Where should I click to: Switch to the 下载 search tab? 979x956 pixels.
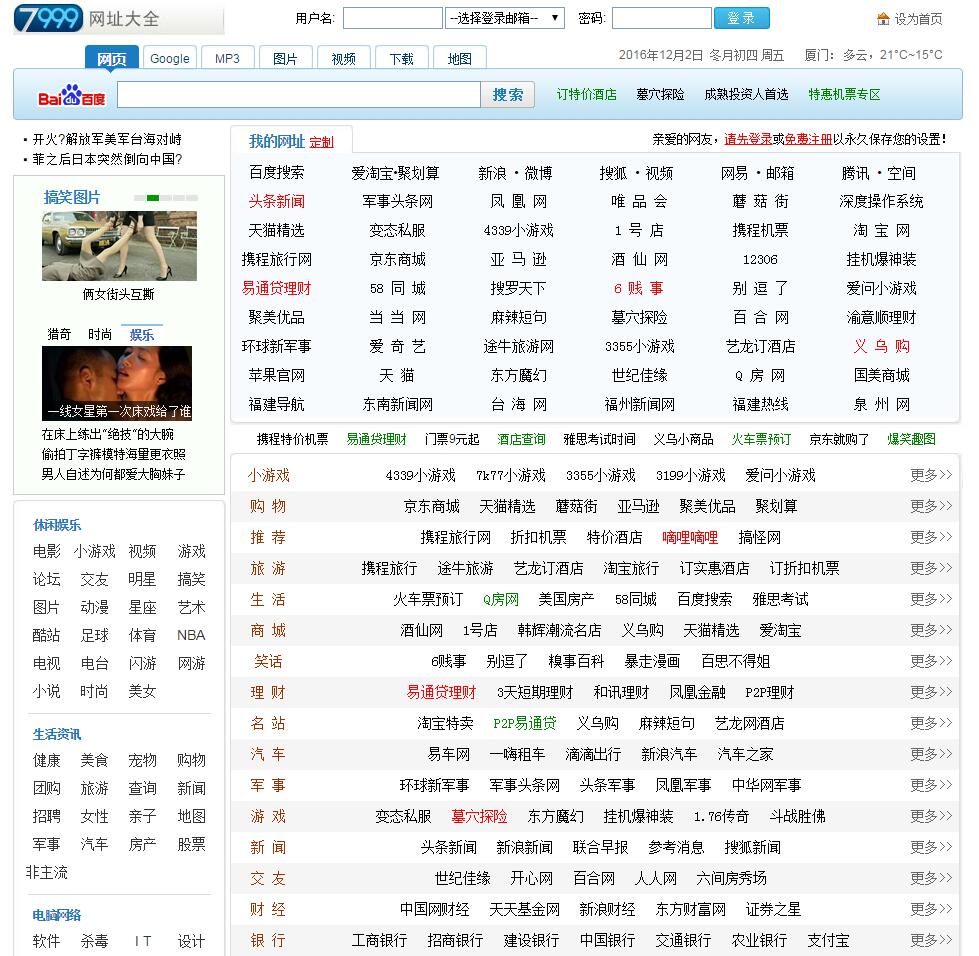[401, 59]
